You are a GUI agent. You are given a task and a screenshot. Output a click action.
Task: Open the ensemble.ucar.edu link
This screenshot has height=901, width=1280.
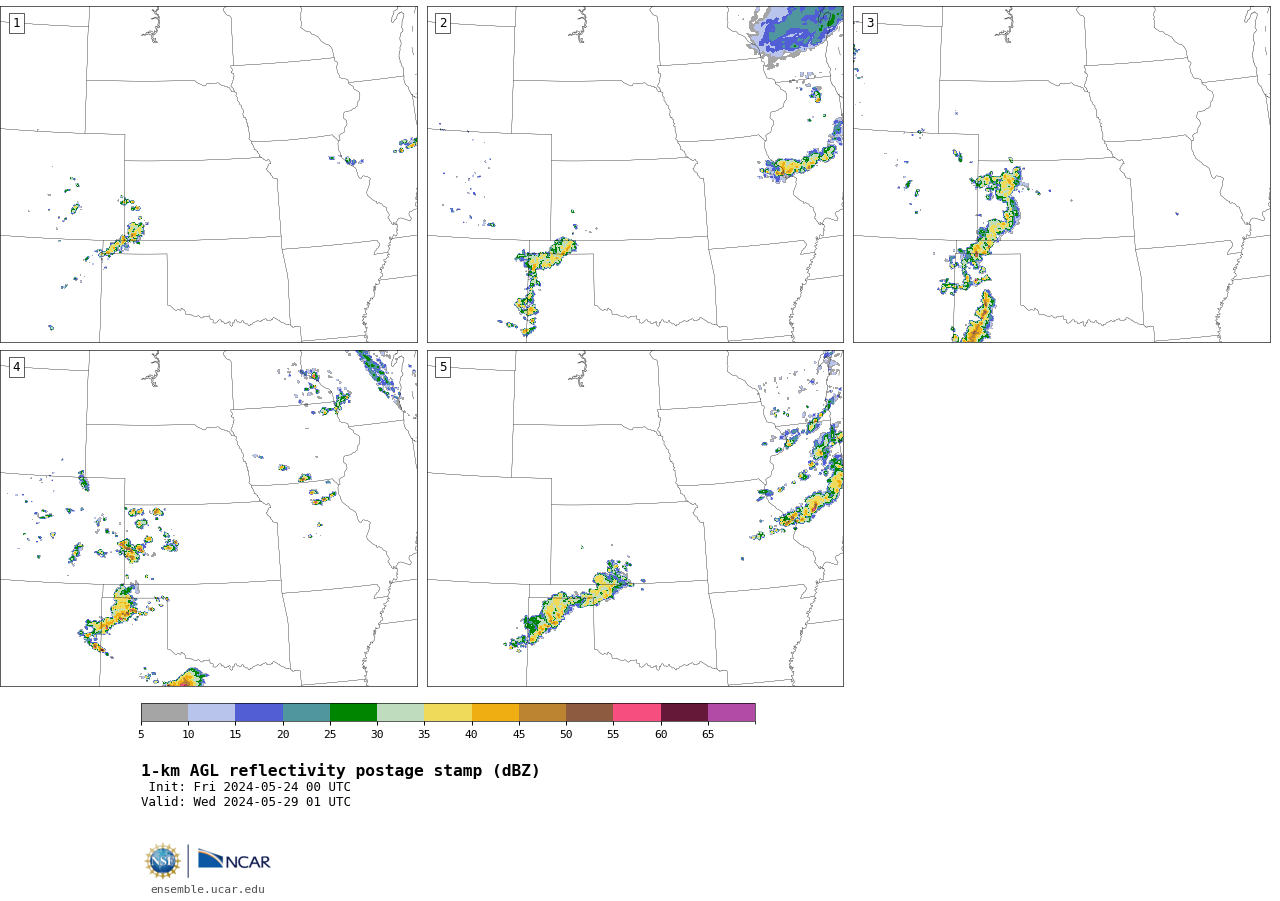208,889
